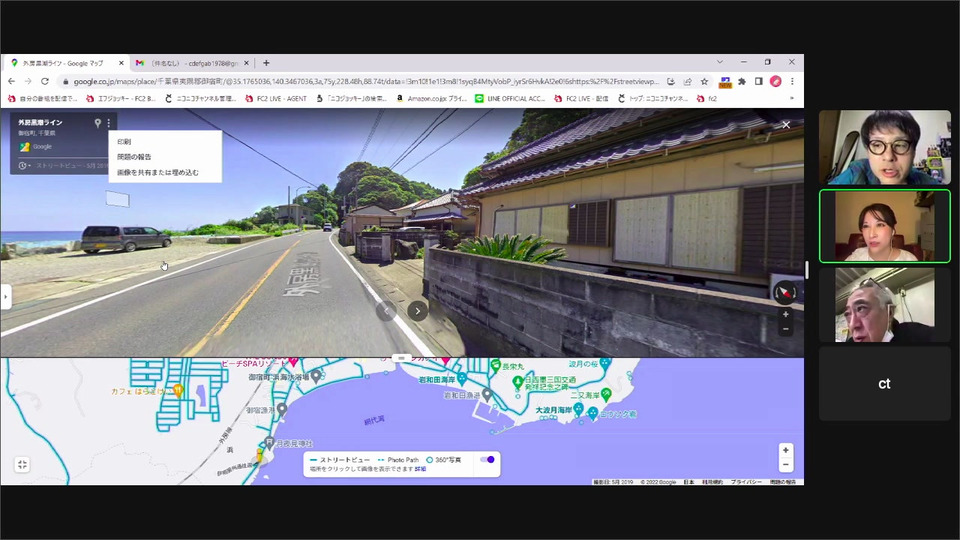
Task: Close the Google マップ tab
Action: [121, 63]
